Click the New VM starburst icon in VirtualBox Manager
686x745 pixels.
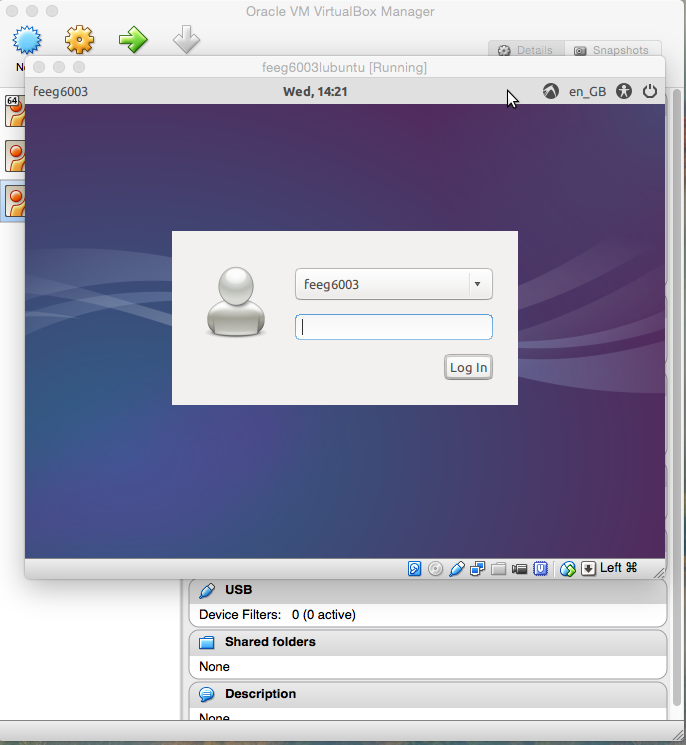click(27, 39)
